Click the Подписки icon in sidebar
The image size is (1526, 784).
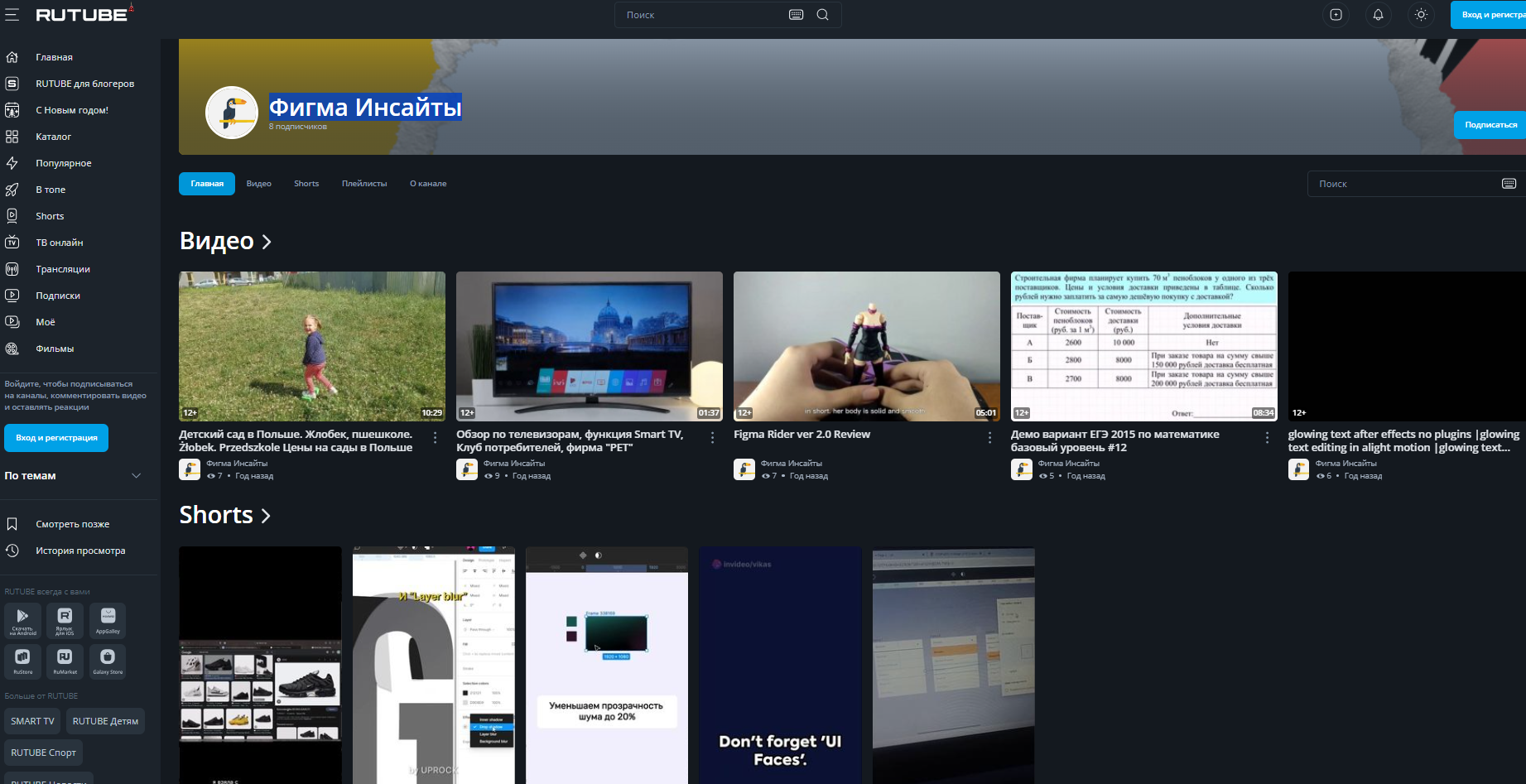tap(12, 296)
